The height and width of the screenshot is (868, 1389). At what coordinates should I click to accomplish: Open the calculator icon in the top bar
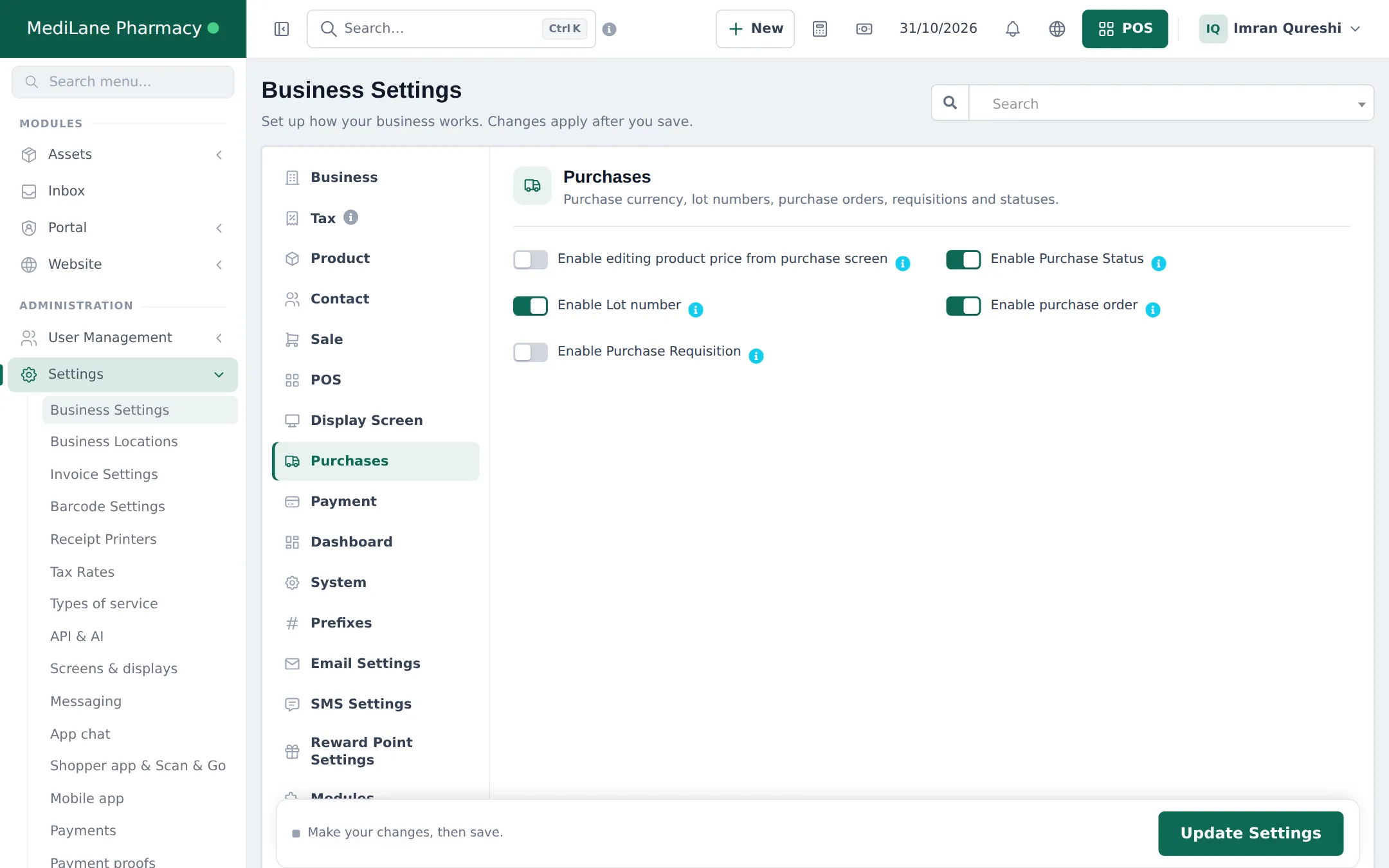[820, 29]
